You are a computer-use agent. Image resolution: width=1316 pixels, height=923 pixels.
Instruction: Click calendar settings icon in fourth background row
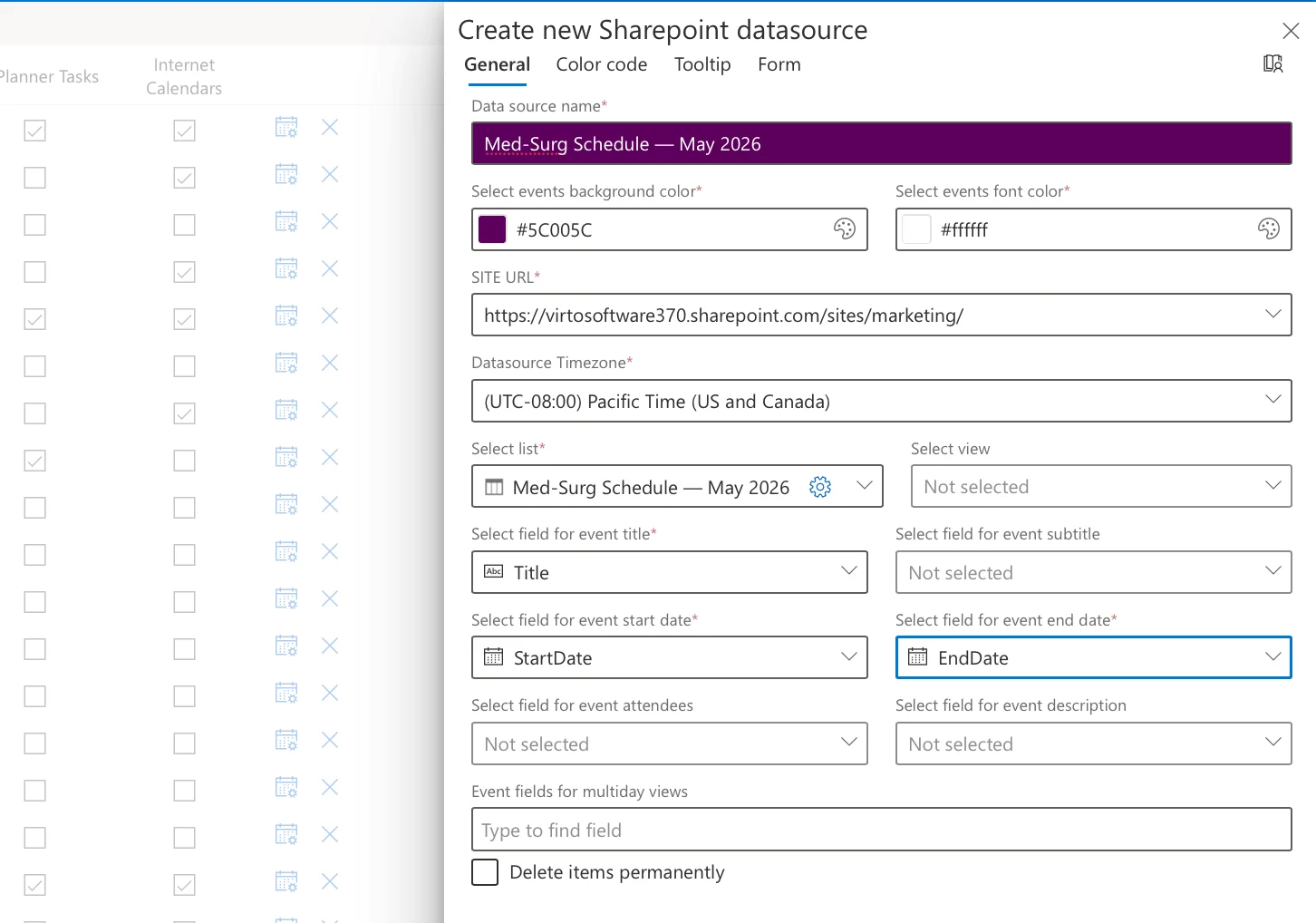click(x=286, y=268)
